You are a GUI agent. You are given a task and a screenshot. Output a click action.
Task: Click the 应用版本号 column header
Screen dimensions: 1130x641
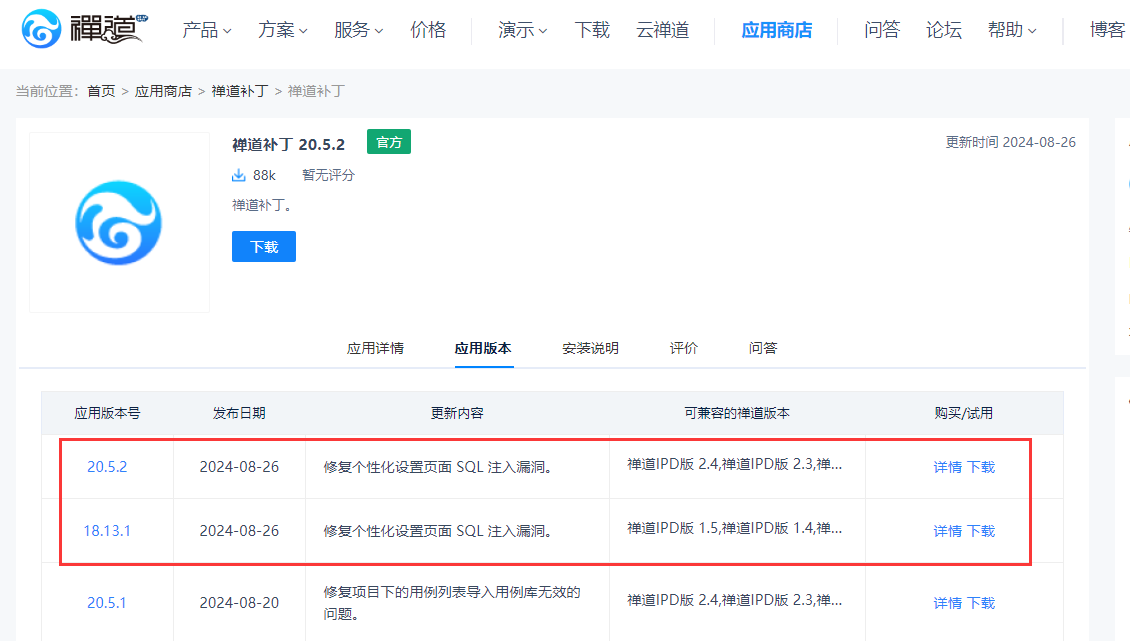click(107, 413)
